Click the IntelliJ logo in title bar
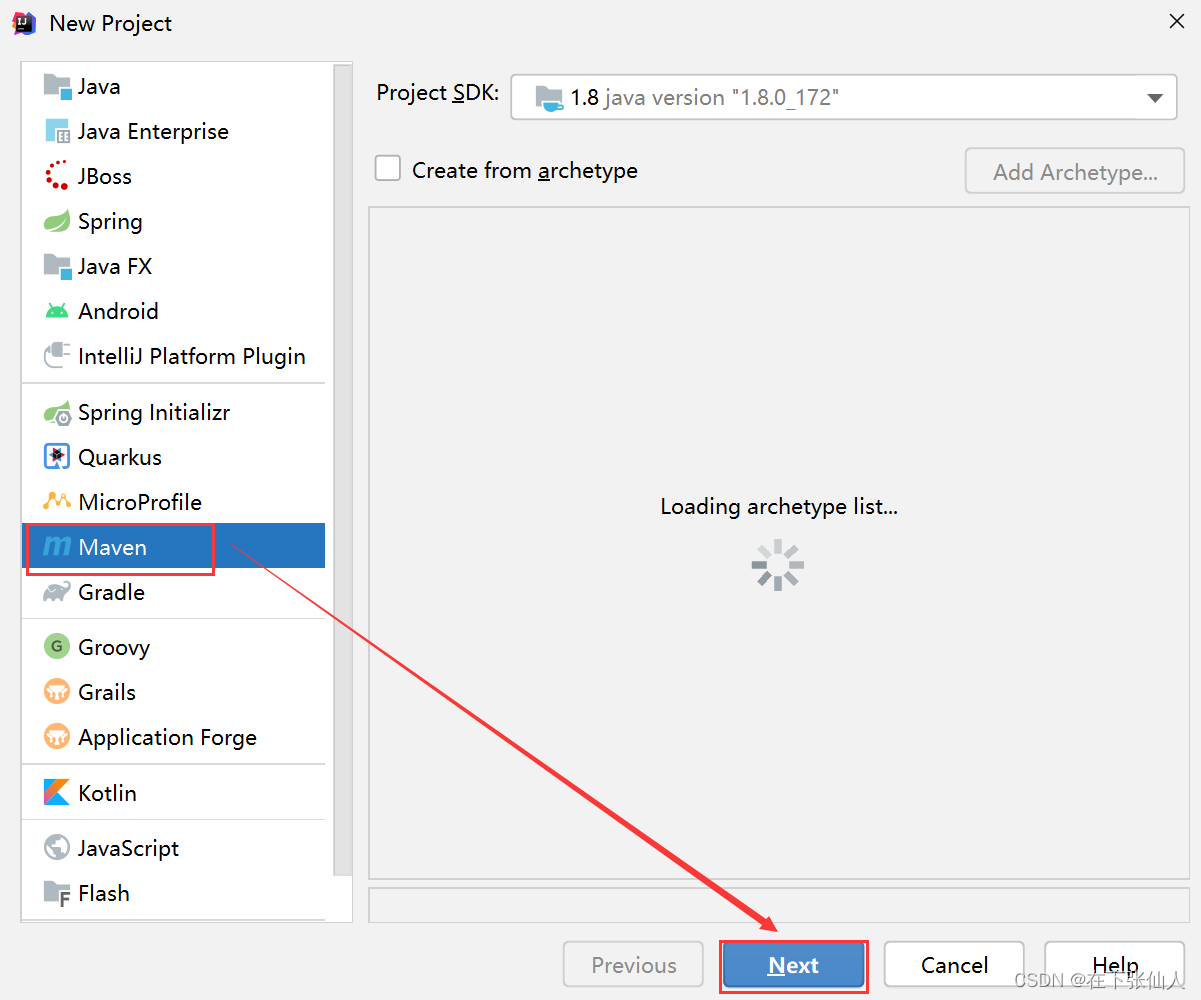Image resolution: width=1201 pixels, height=1000 pixels. (24, 23)
